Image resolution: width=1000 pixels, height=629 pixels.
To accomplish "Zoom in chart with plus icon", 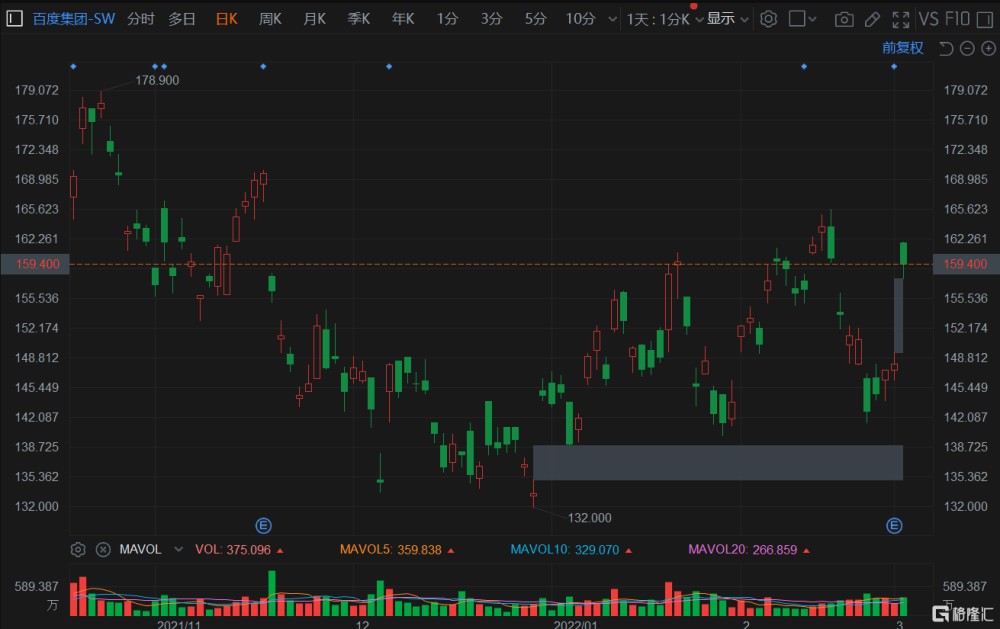I will (x=988, y=48).
